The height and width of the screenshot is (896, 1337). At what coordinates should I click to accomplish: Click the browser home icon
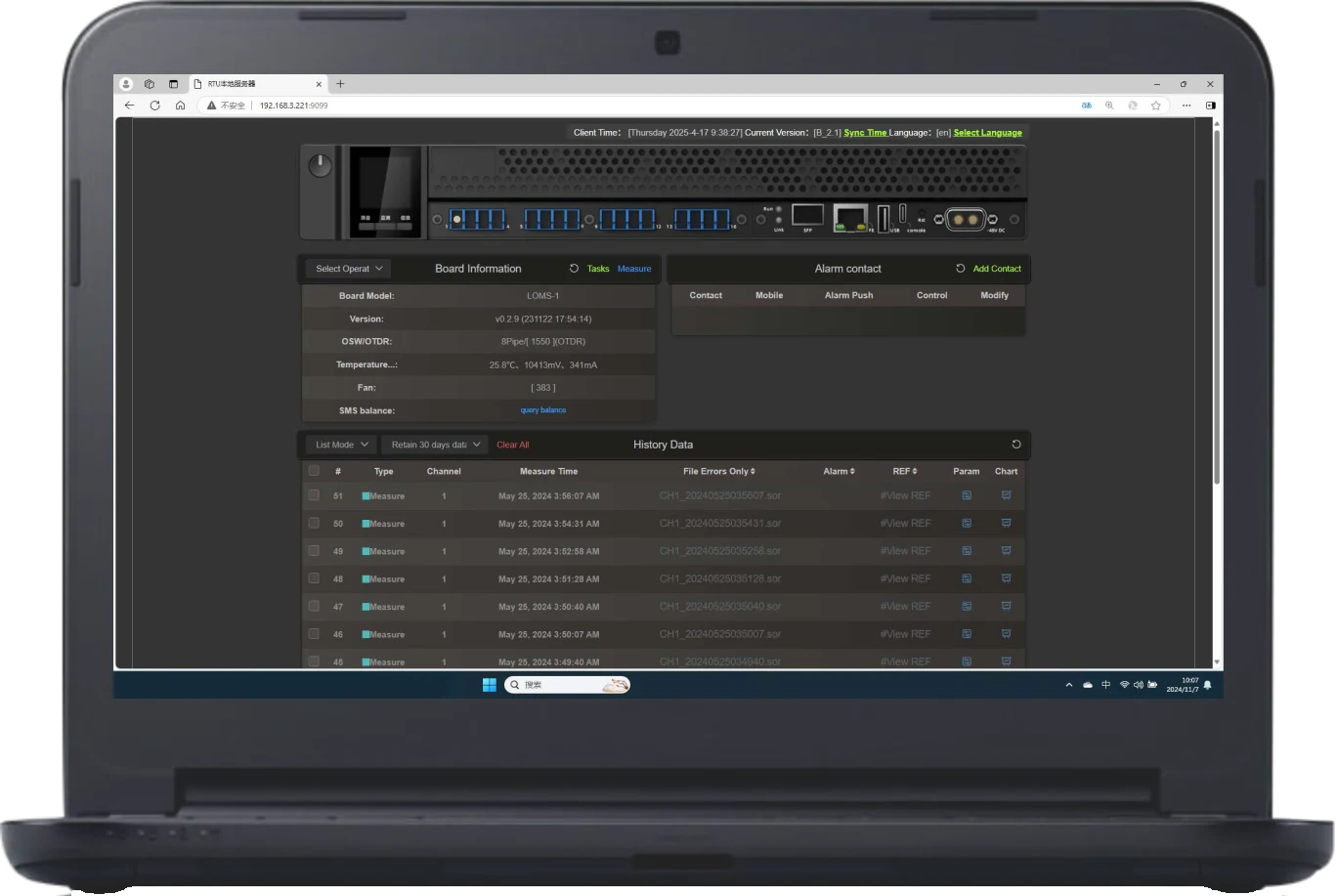[x=180, y=105]
